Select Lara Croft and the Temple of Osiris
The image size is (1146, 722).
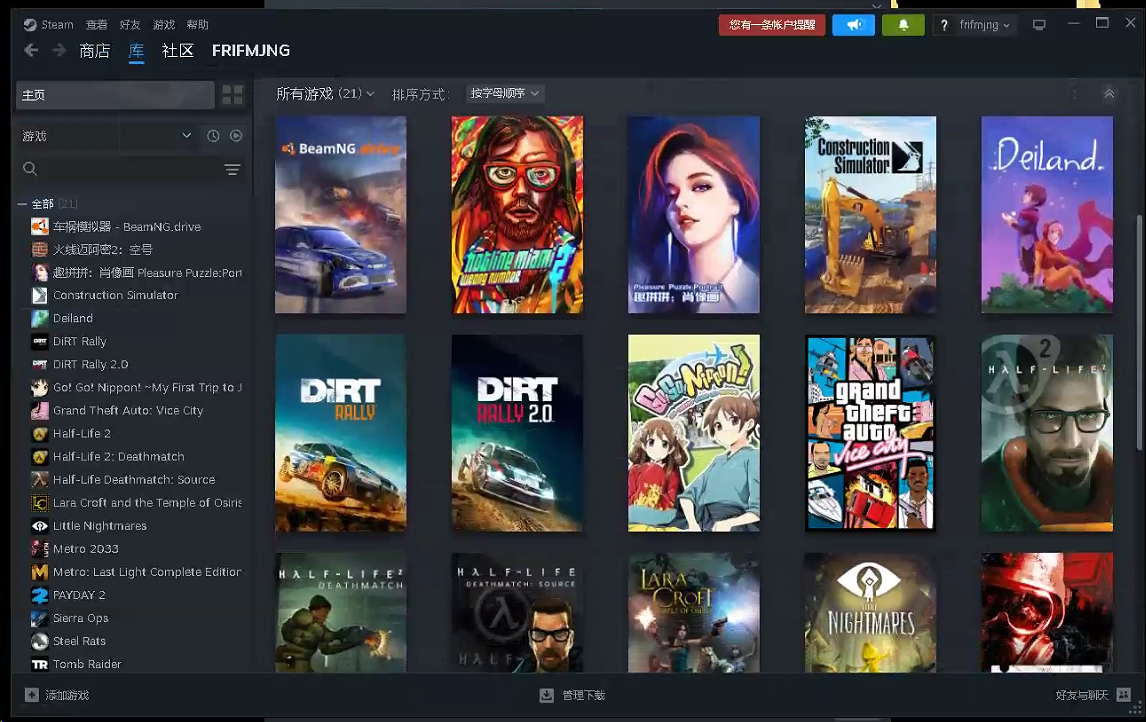pyautogui.click(x=147, y=503)
